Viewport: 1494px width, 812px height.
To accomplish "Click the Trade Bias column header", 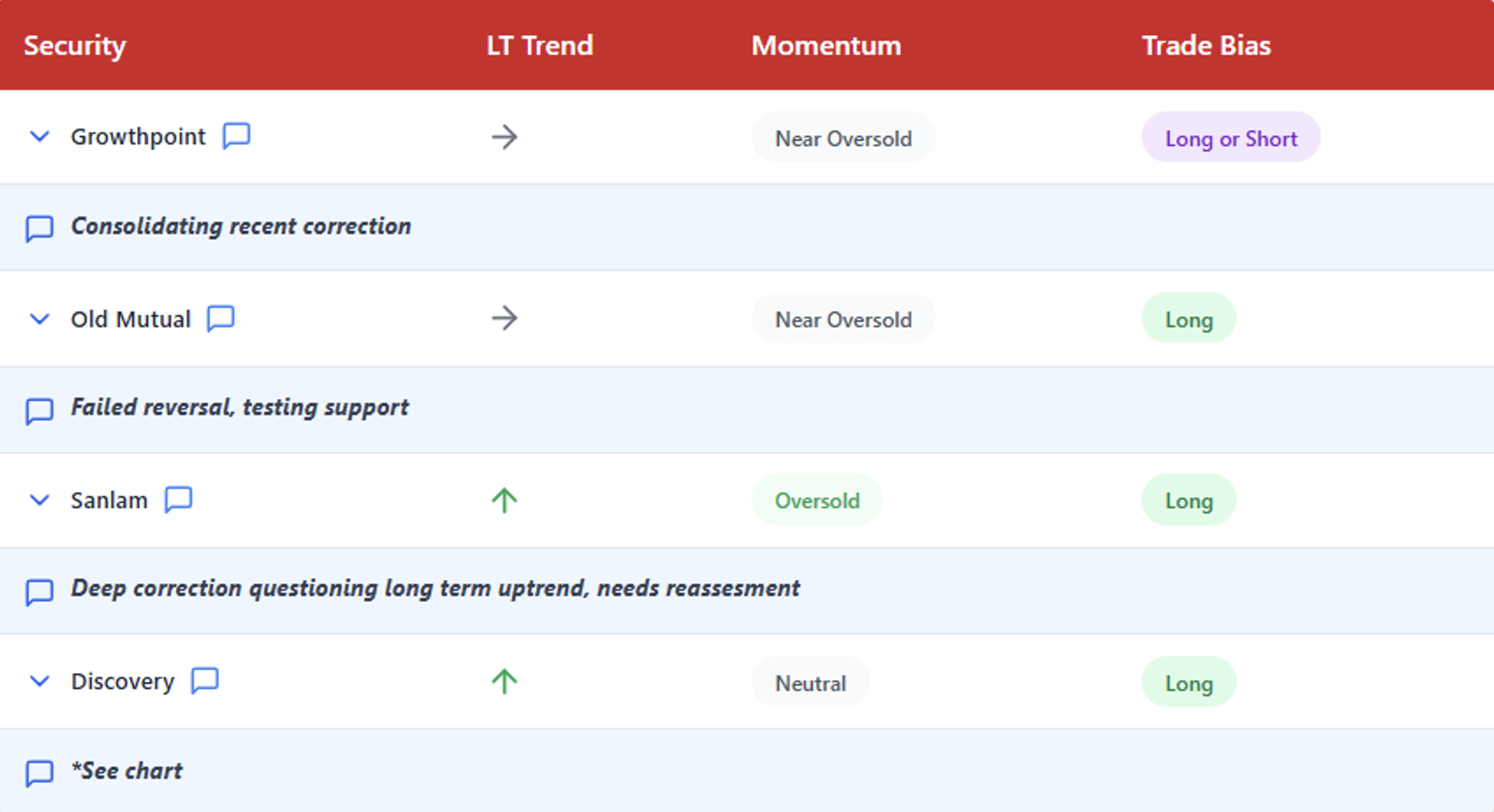I will pyautogui.click(x=1205, y=46).
